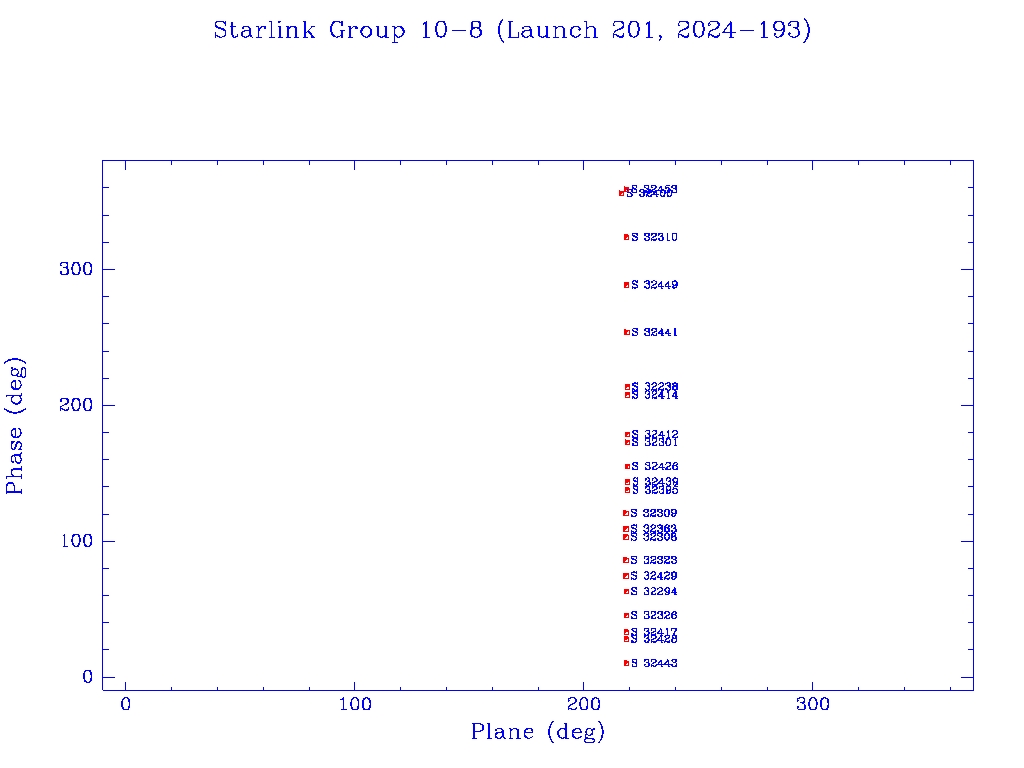
Task: Click the red marker beside S 32310
Action: (626, 237)
